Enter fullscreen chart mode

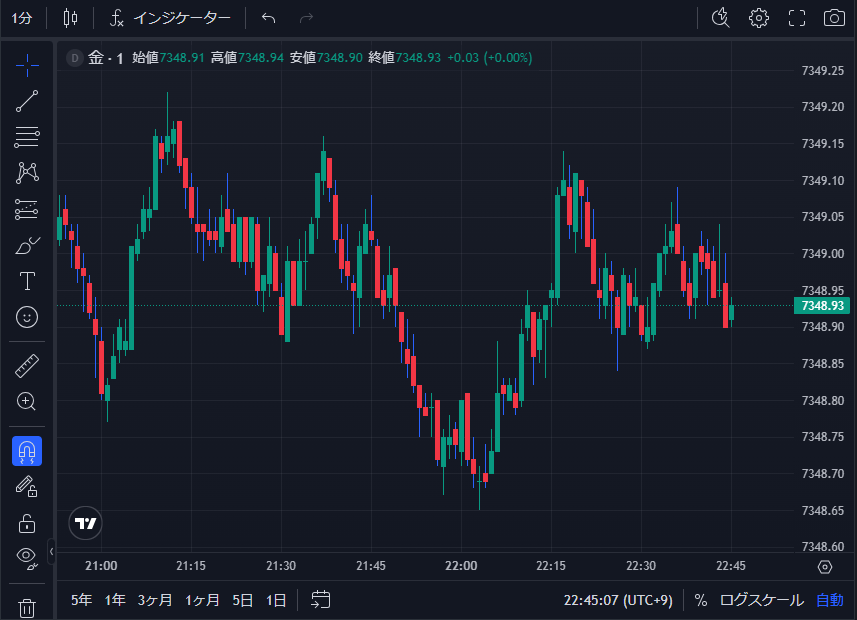[797, 18]
